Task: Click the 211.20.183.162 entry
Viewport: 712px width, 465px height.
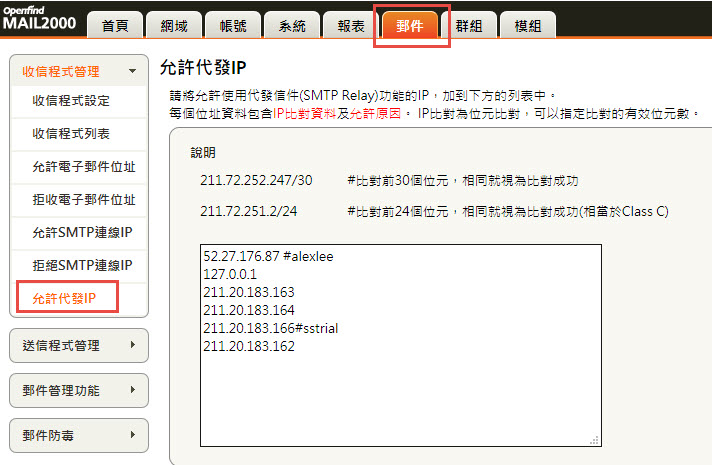Action: point(249,346)
